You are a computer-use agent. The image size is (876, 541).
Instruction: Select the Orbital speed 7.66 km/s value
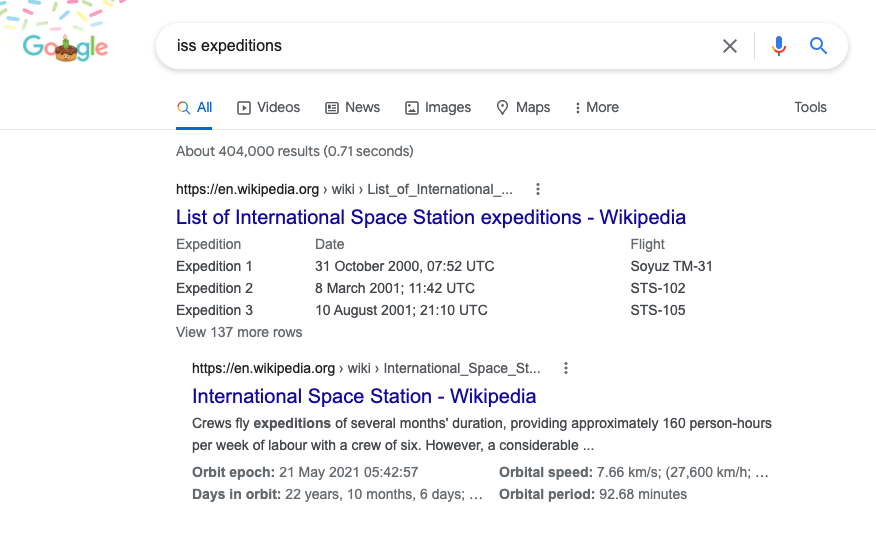[683, 472]
